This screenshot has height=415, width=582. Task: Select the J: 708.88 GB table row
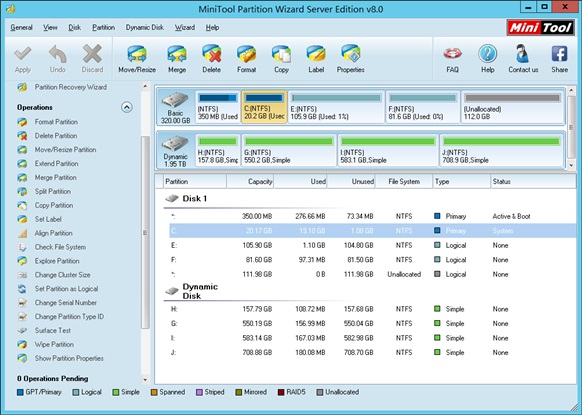372,353
